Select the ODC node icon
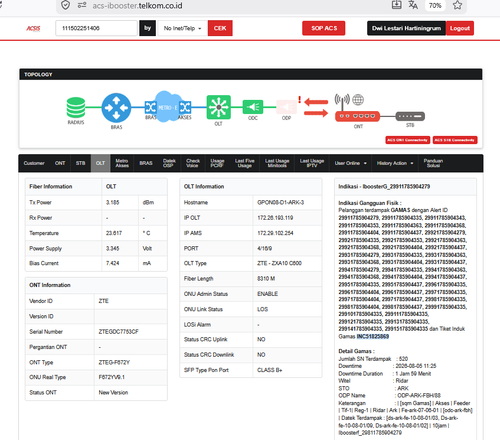 (253, 107)
